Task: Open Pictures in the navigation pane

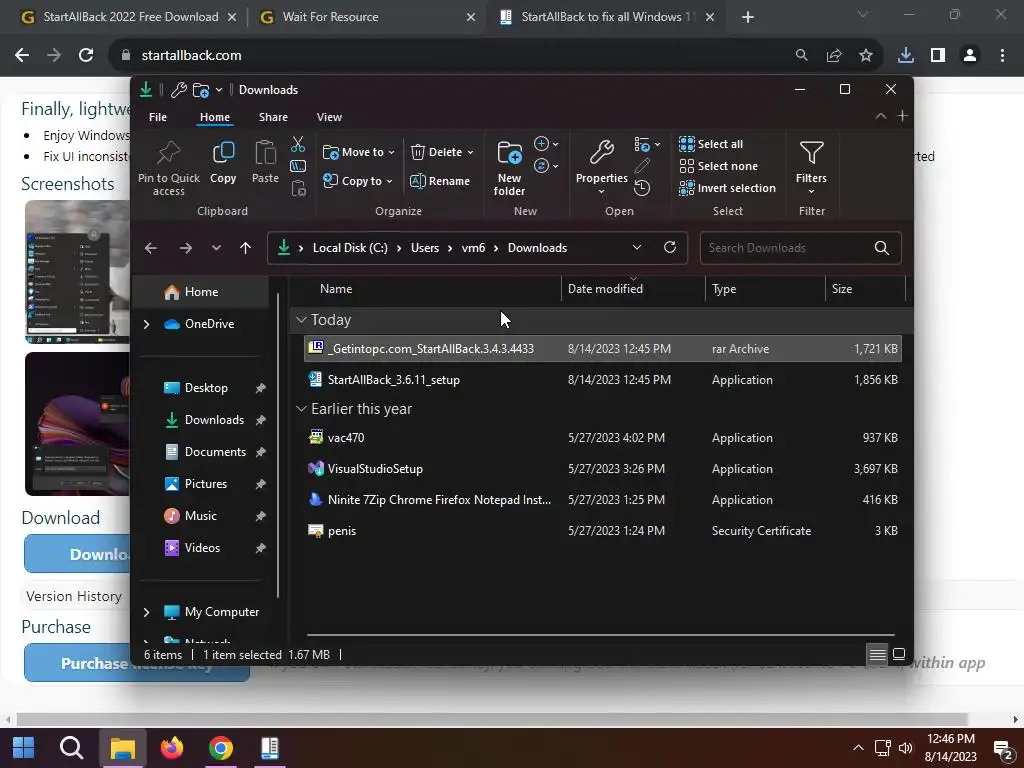Action: click(x=205, y=484)
